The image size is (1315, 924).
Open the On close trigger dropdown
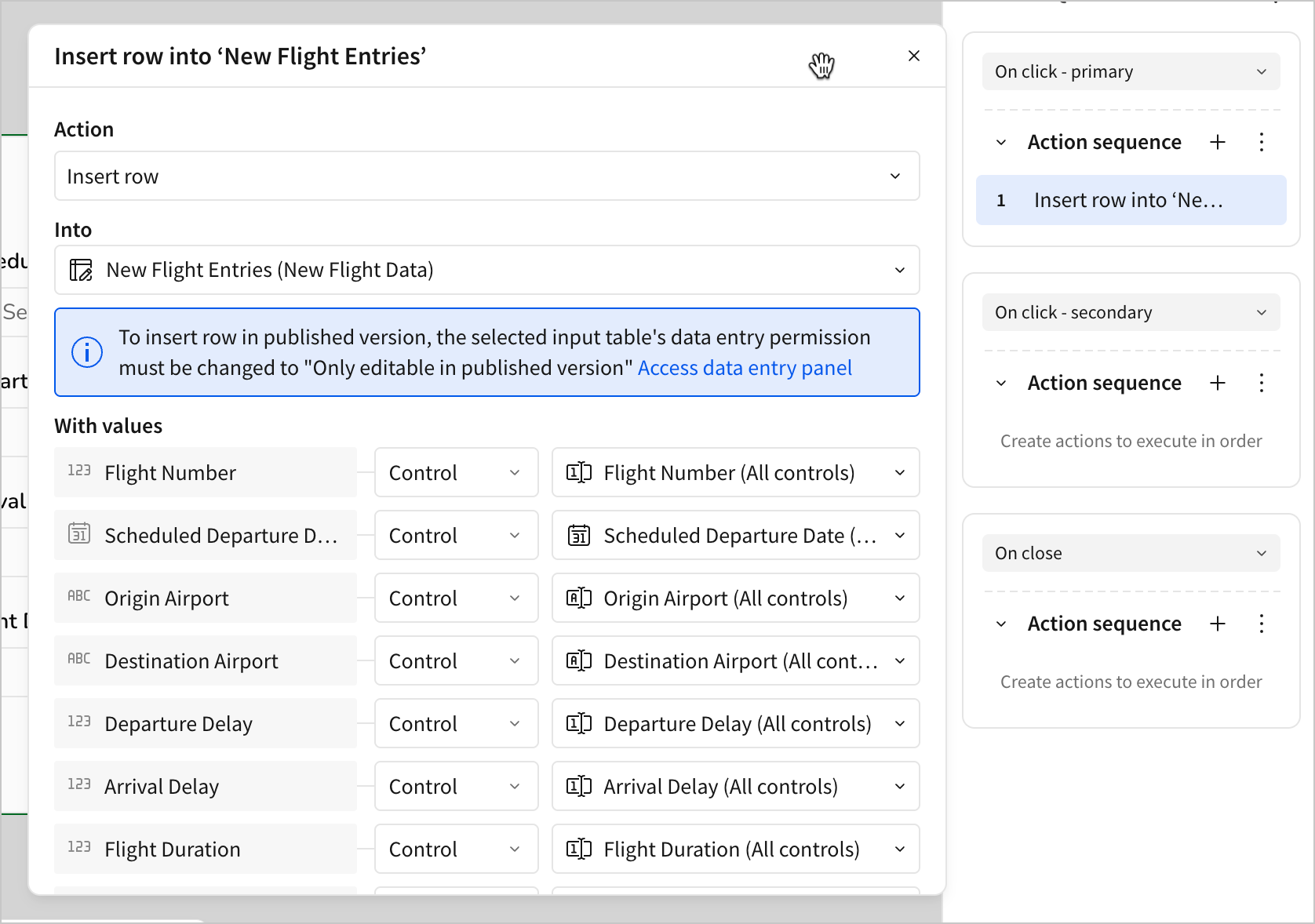pos(1130,554)
